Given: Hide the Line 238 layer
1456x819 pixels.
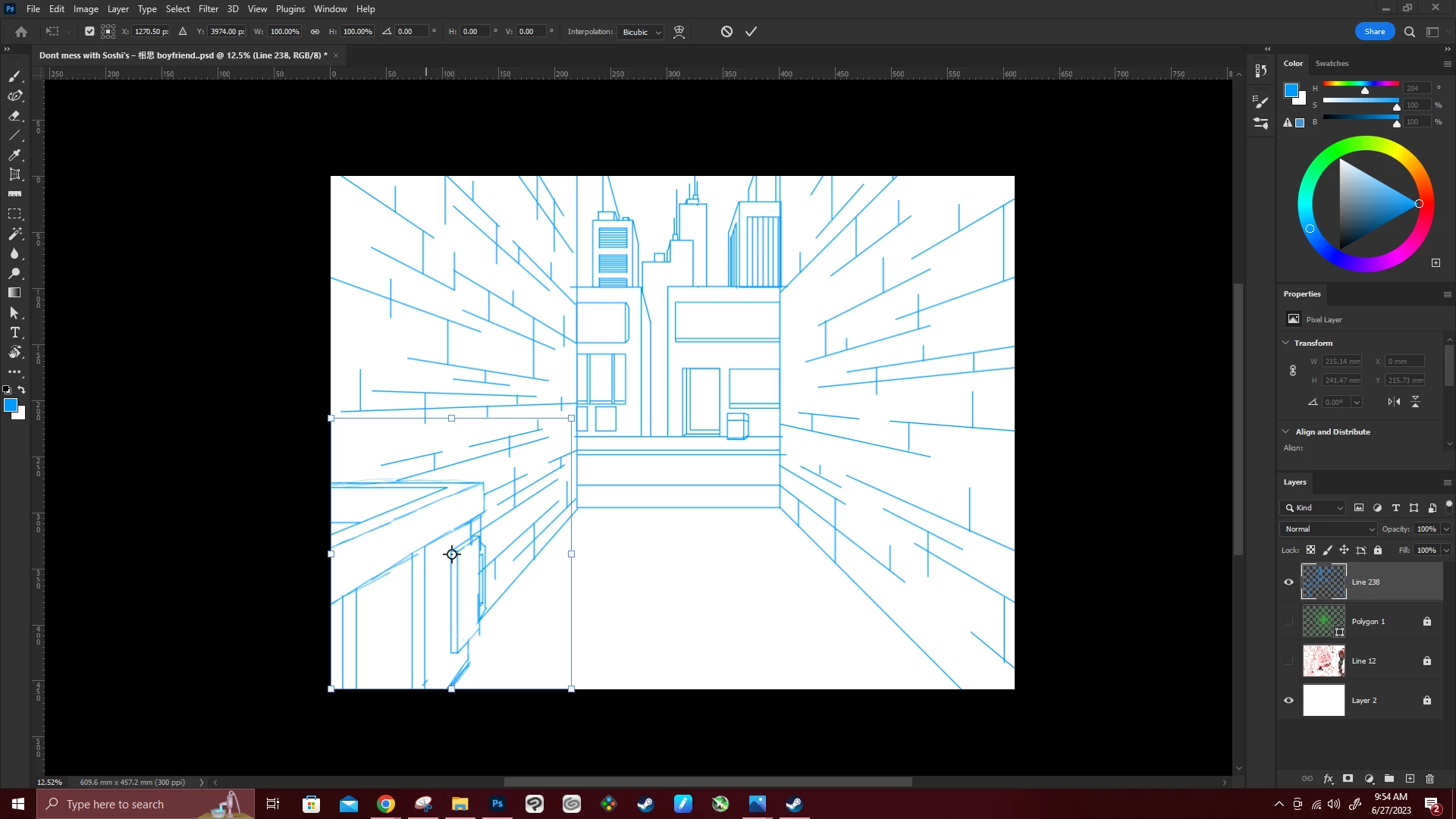Looking at the screenshot, I should tap(1288, 582).
